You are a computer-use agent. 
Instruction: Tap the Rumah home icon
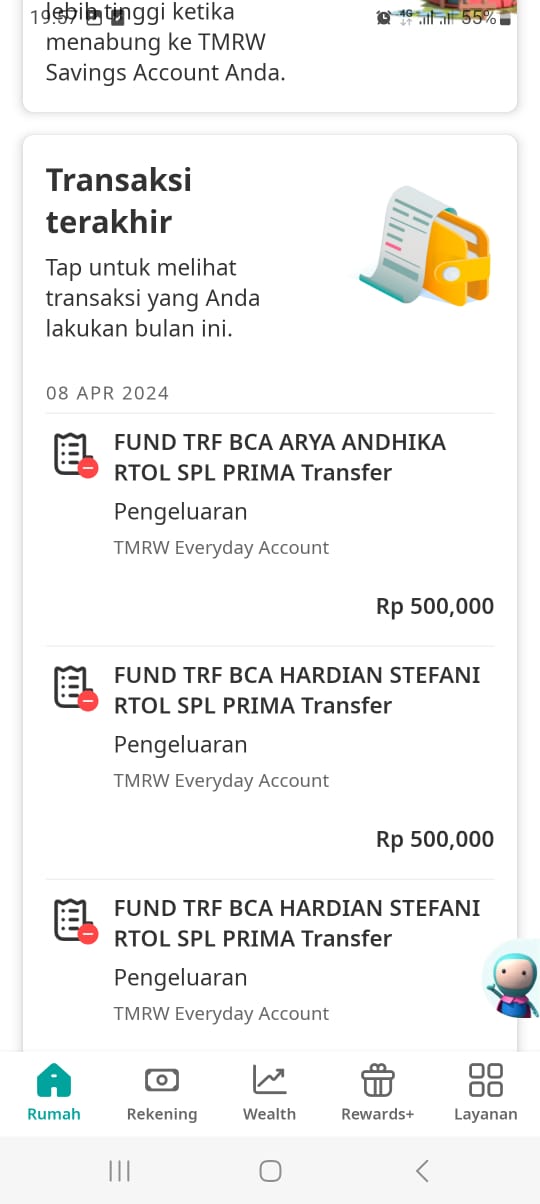(54, 1080)
